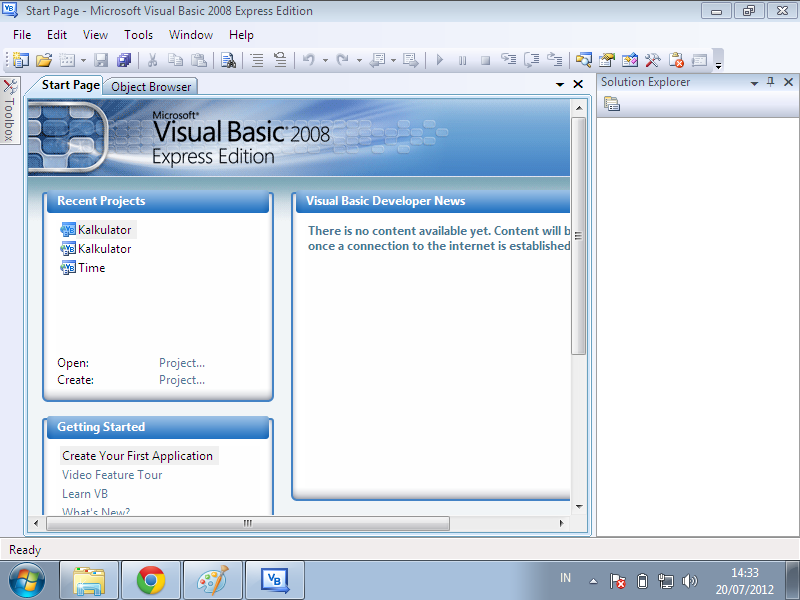Screen dimensions: 800x600
Task: Click the Stop Debugging square icon
Action: pos(485,61)
